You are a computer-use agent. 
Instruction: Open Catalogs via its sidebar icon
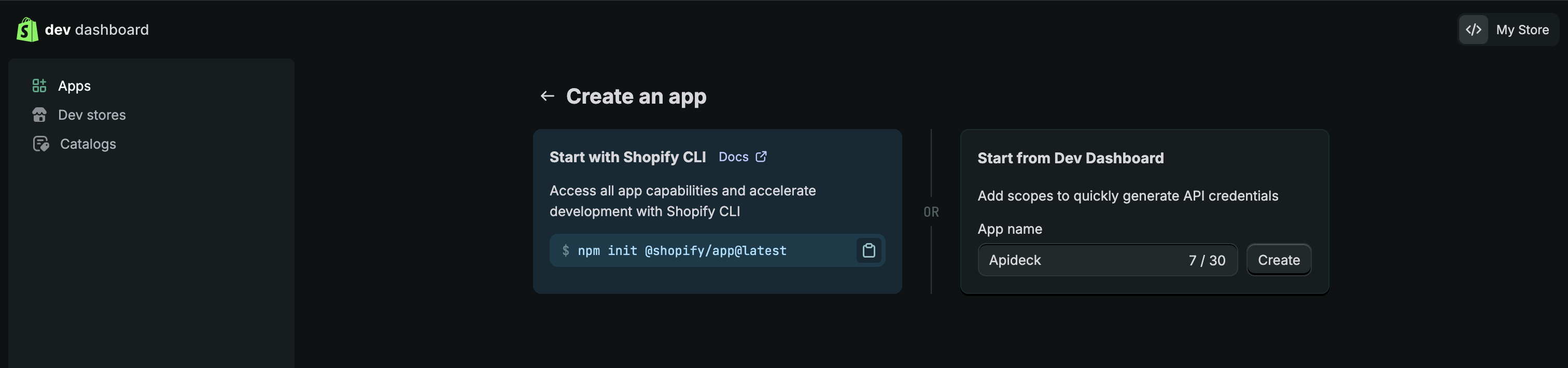[x=40, y=144]
